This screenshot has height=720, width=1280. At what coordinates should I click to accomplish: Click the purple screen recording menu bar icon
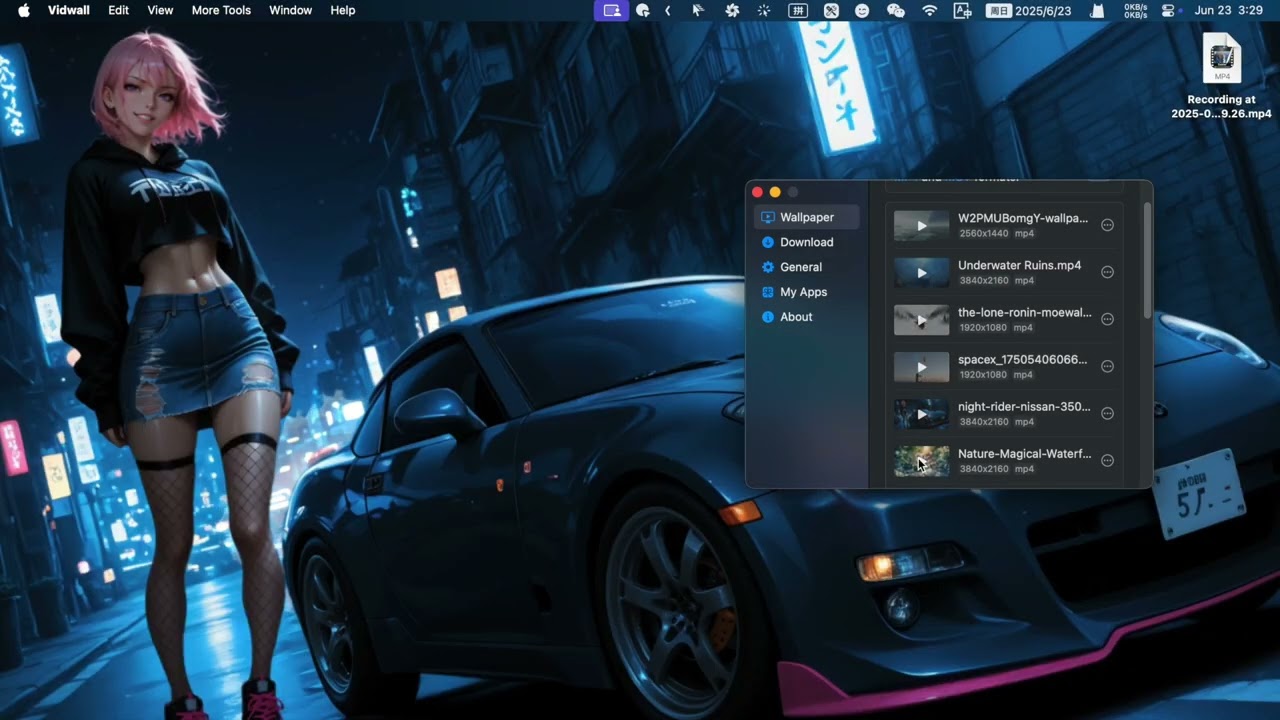coord(612,10)
